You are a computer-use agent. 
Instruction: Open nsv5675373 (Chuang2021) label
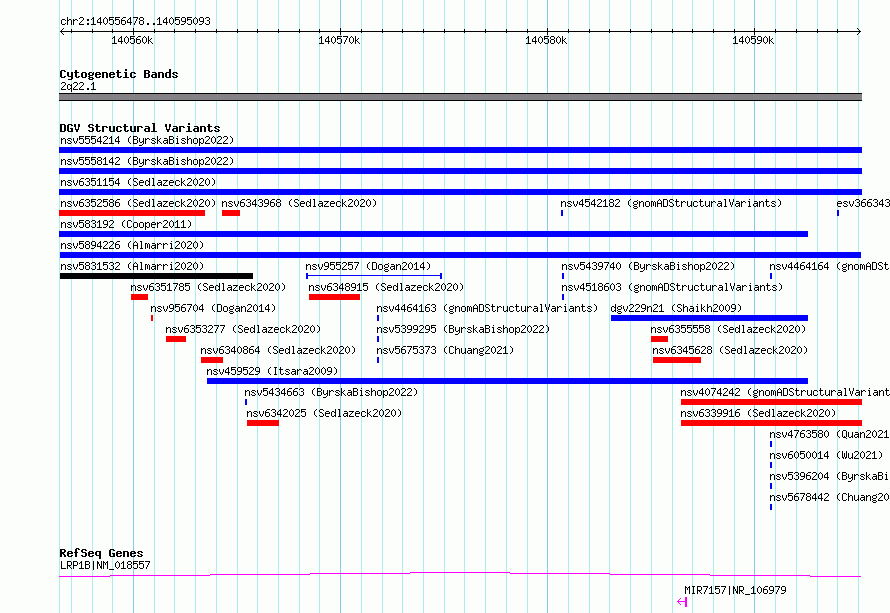pos(445,350)
